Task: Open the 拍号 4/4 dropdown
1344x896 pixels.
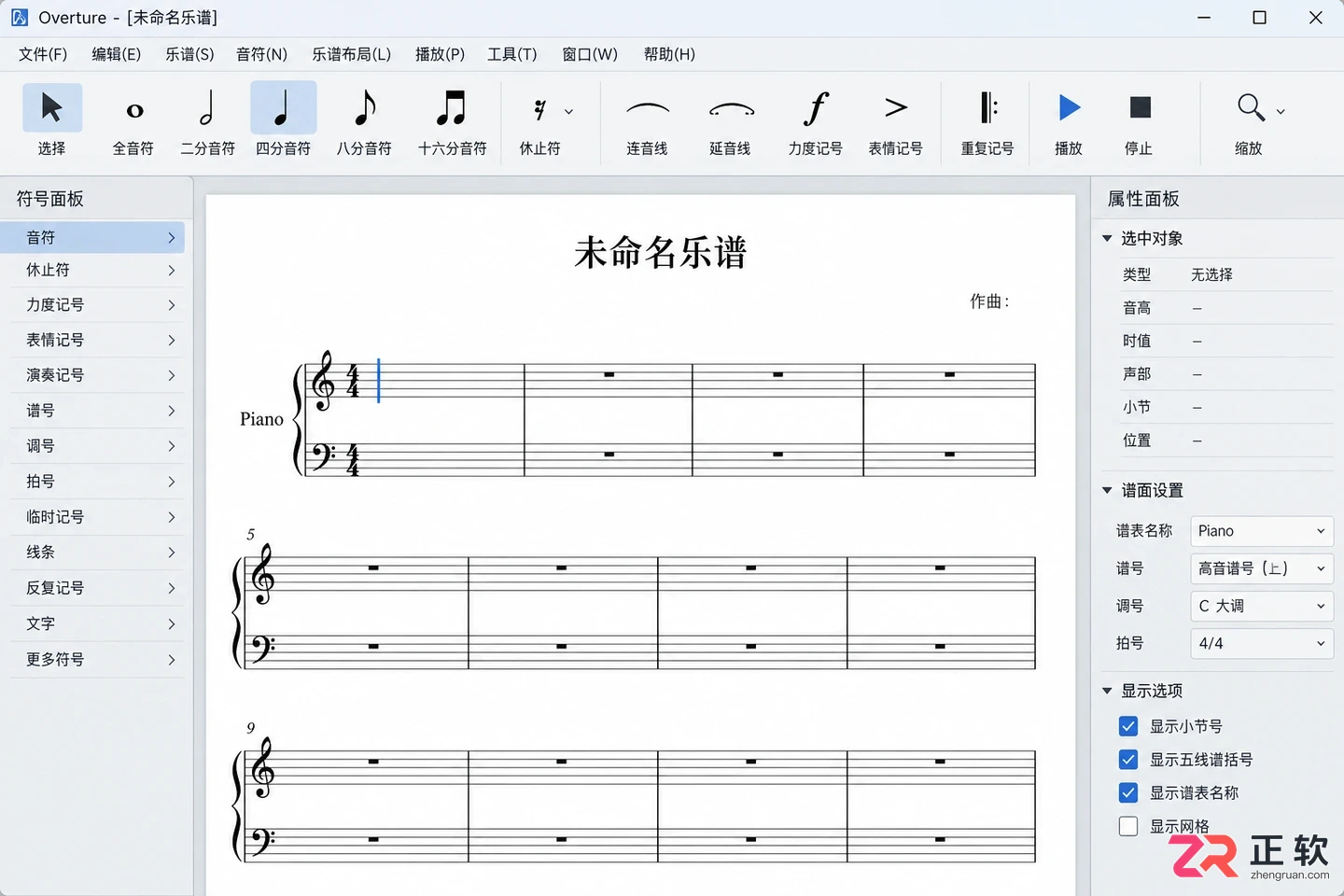Action: (x=1262, y=643)
